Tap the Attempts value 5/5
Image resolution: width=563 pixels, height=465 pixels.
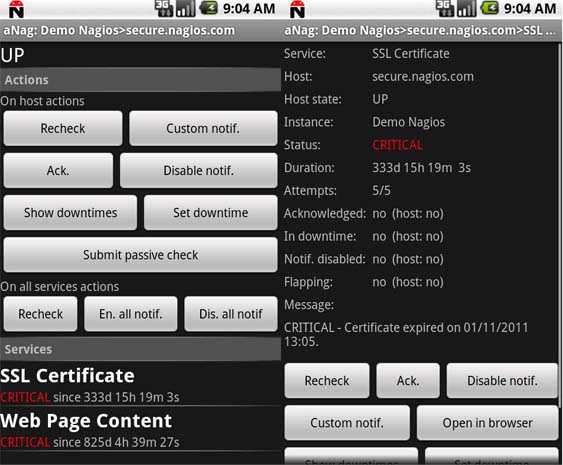click(x=381, y=191)
